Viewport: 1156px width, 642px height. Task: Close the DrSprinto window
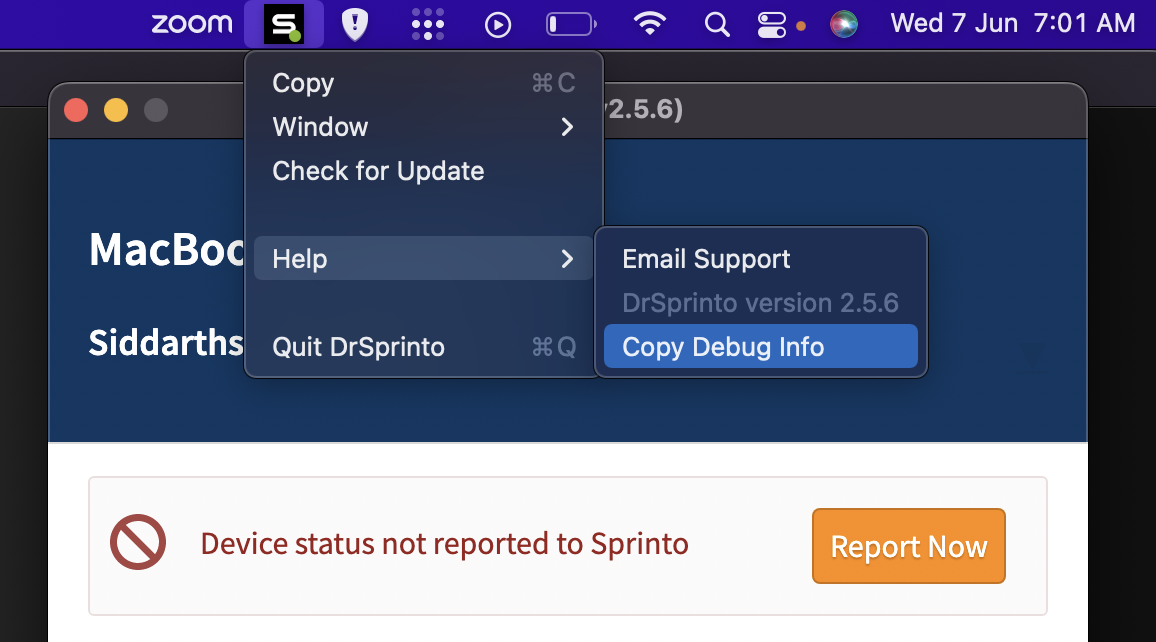point(76,111)
